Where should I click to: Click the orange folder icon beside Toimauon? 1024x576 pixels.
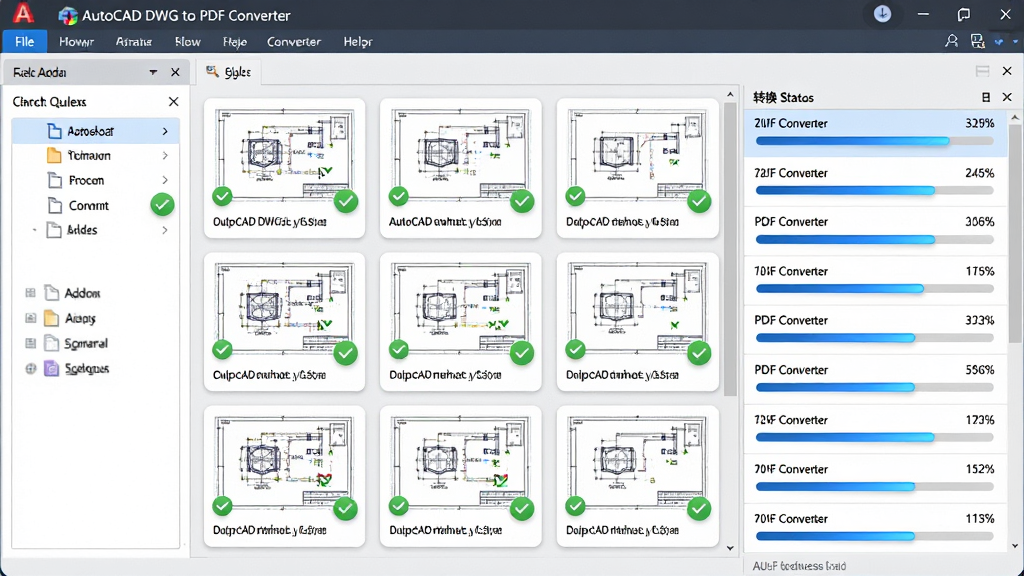click(x=54, y=155)
